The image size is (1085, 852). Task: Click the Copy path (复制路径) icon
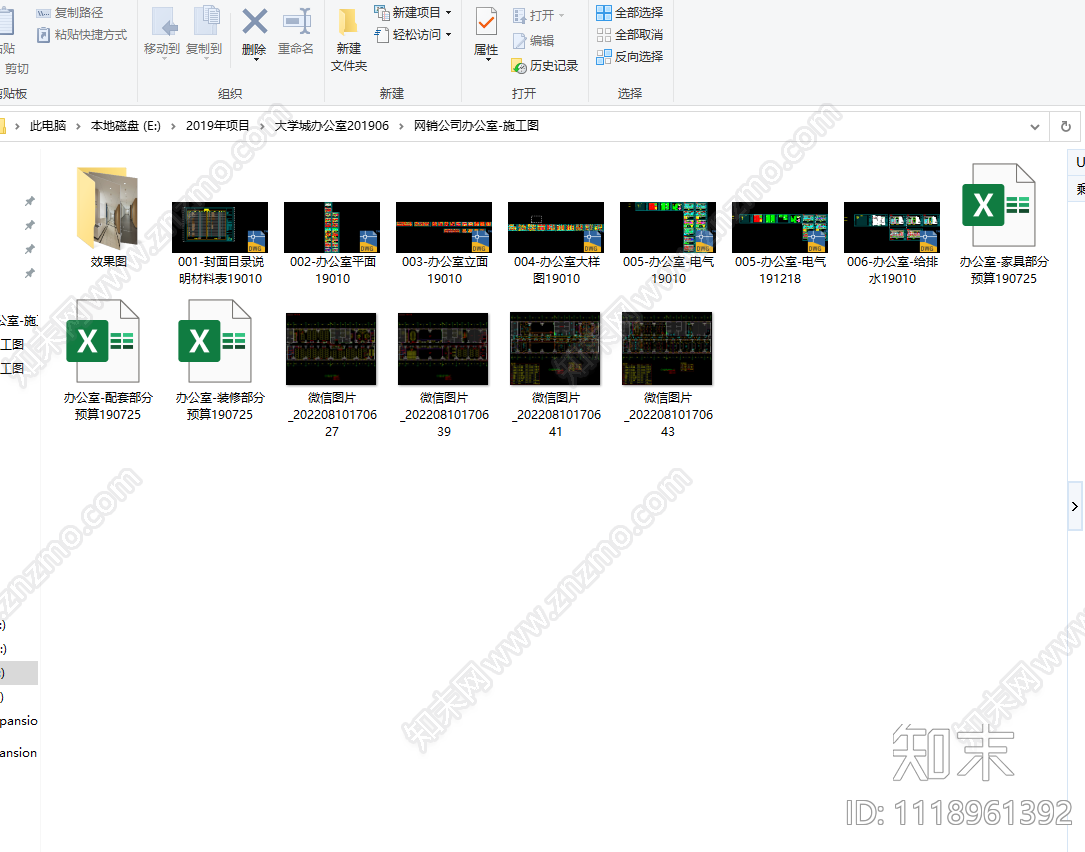(x=44, y=13)
